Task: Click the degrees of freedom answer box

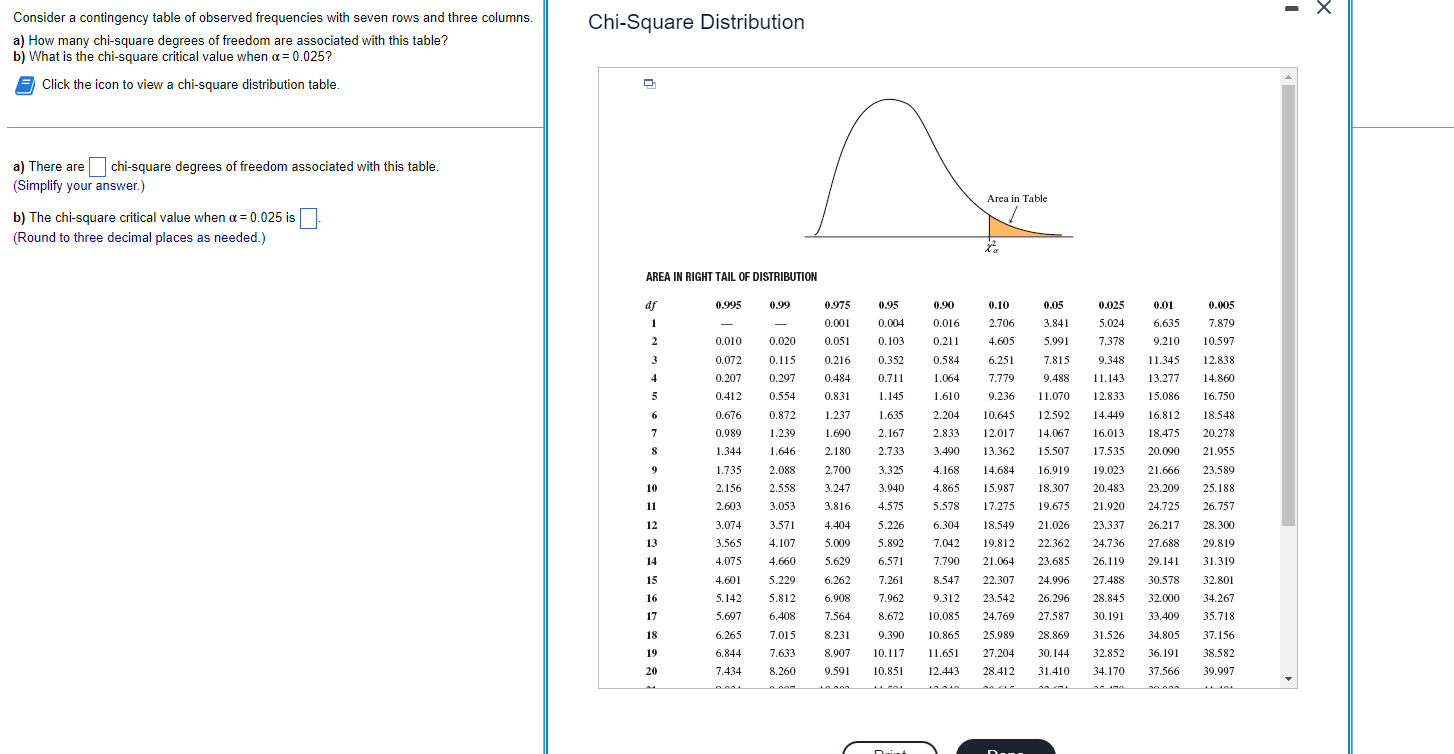Action: (x=97, y=166)
